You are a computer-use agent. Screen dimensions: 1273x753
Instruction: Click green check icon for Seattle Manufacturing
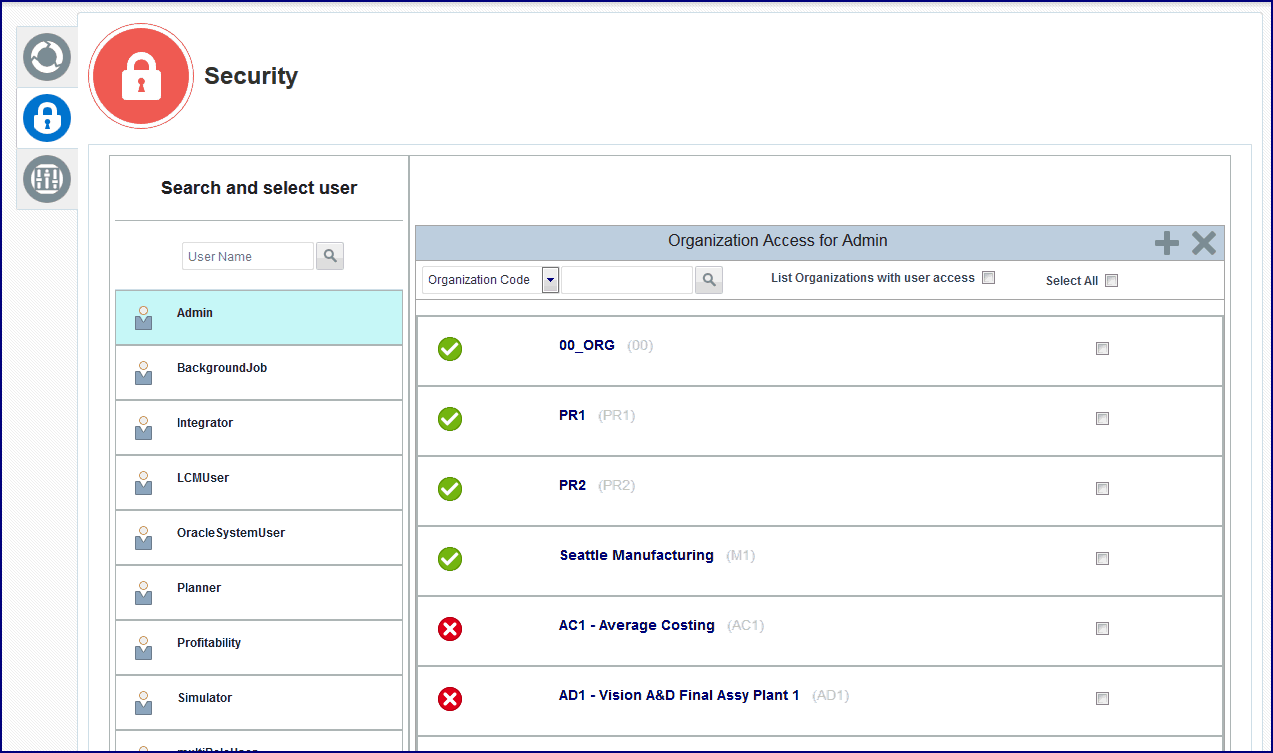pyautogui.click(x=450, y=559)
